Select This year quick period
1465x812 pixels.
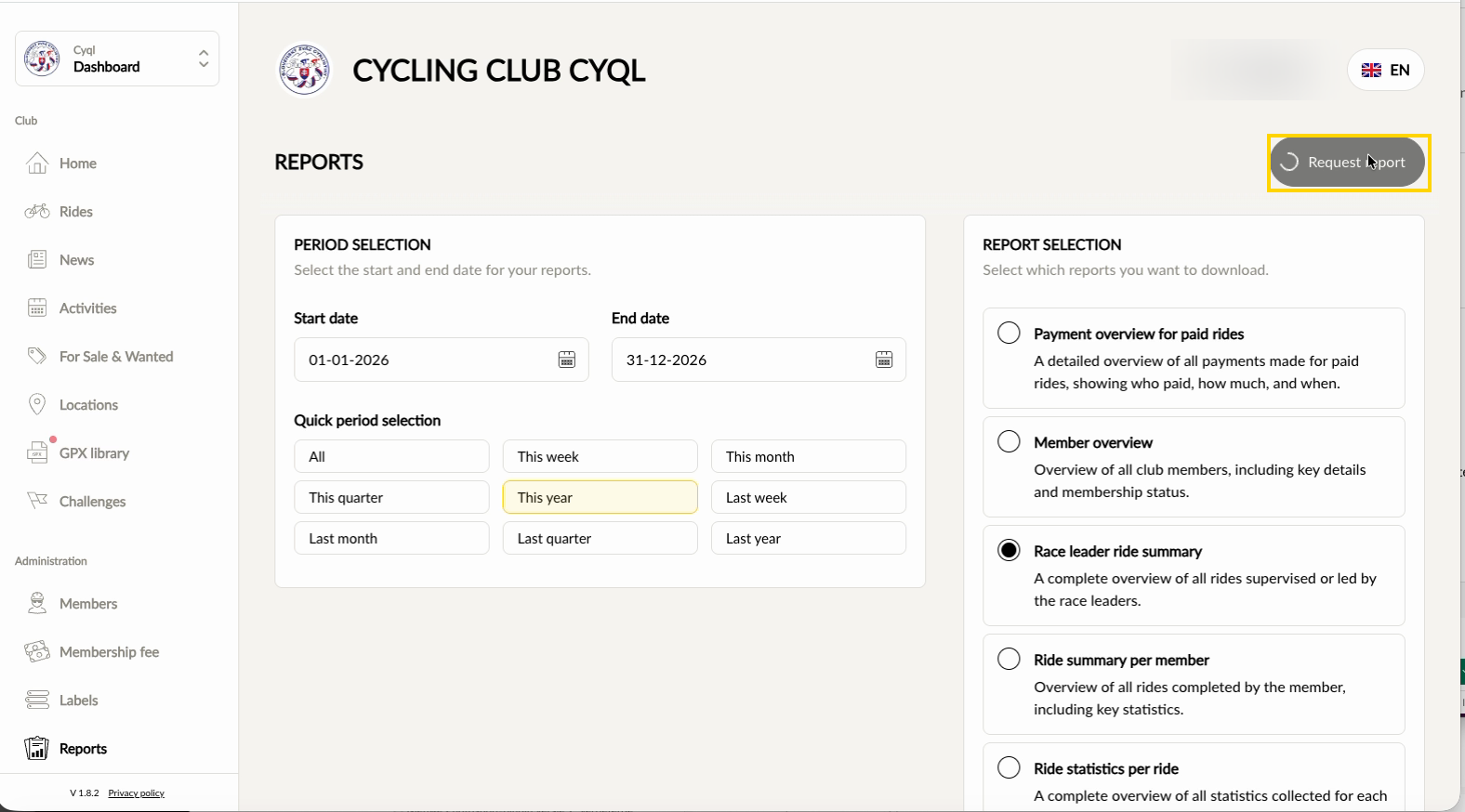600,497
